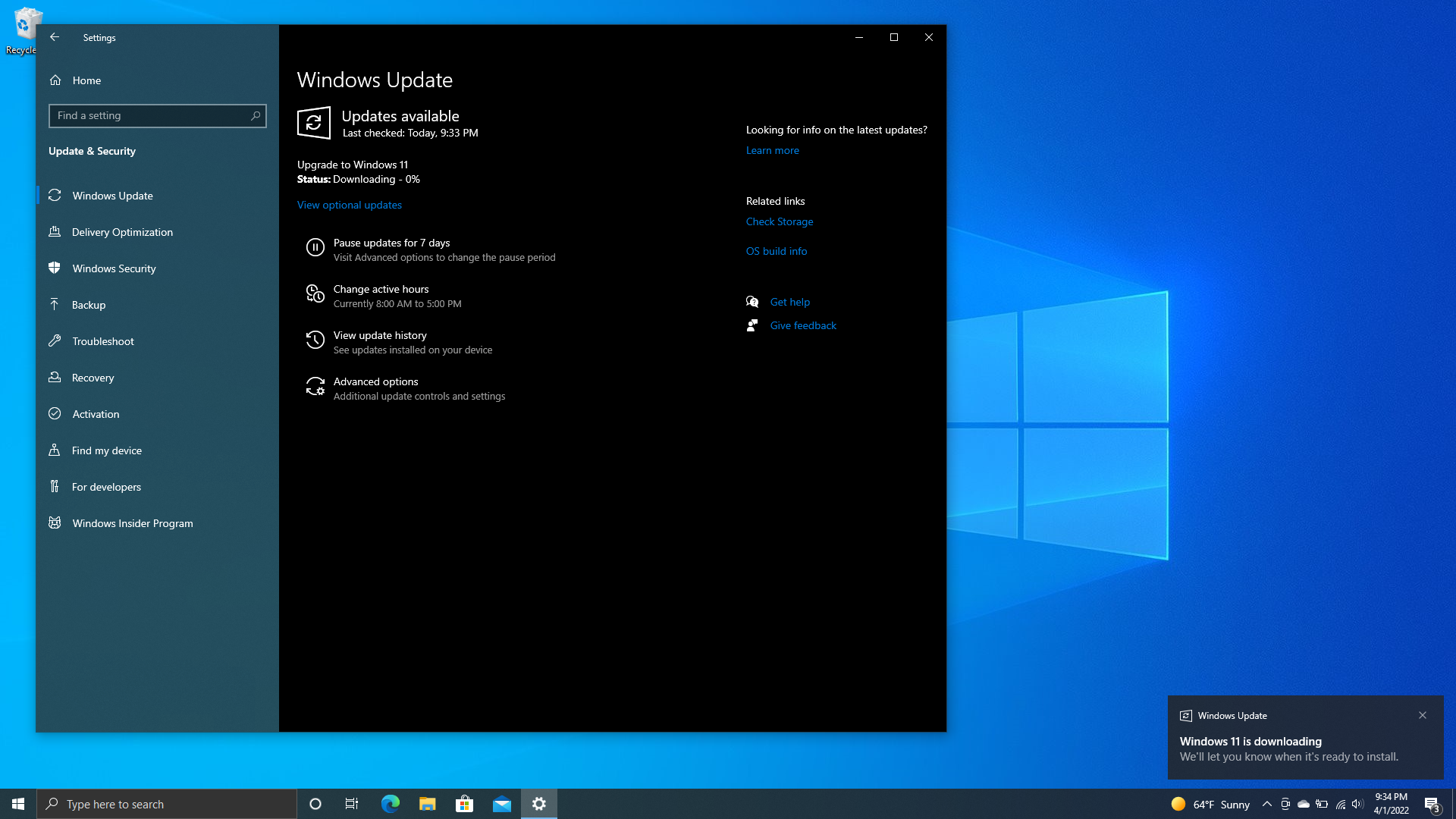Viewport: 1456px width, 819px height.
Task: Open network status in tray
Action: (1340, 804)
